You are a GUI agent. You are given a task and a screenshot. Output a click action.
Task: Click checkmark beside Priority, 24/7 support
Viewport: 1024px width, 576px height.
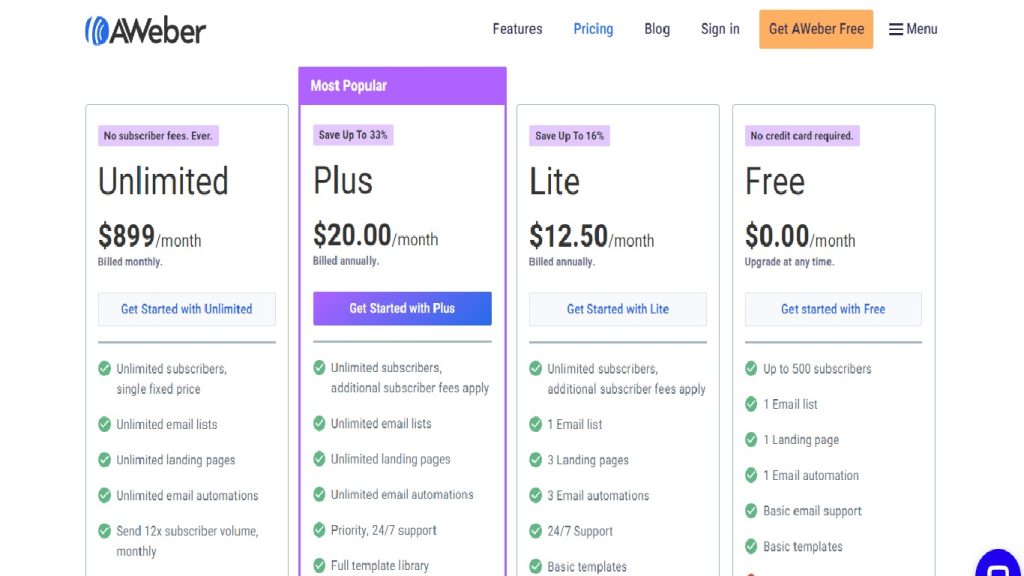(x=319, y=530)
